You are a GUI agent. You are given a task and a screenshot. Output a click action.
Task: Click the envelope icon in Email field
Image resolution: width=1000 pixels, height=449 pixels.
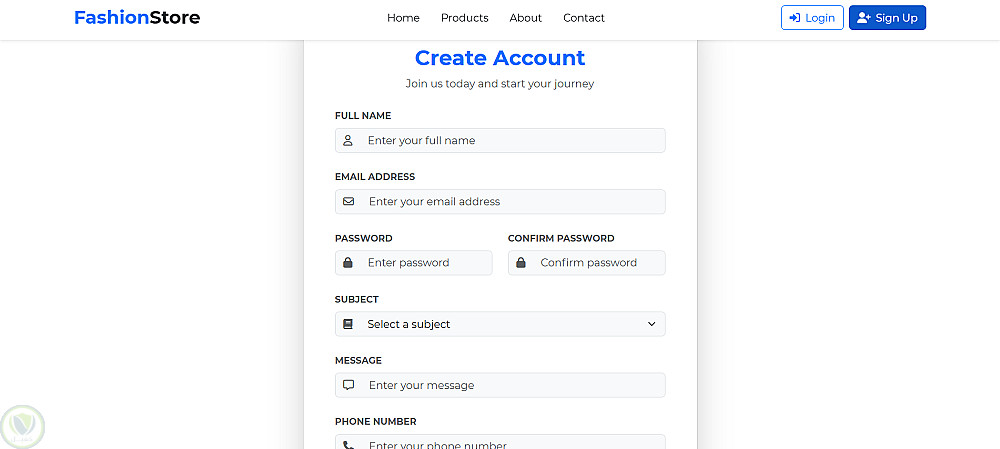(348, 201)
